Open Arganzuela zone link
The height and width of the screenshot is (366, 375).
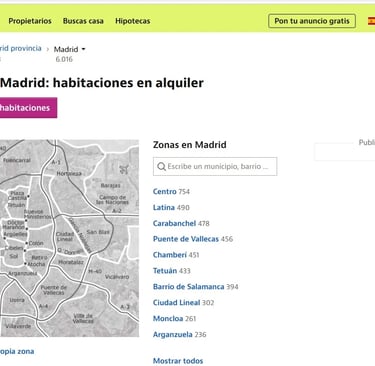(173, 334)
